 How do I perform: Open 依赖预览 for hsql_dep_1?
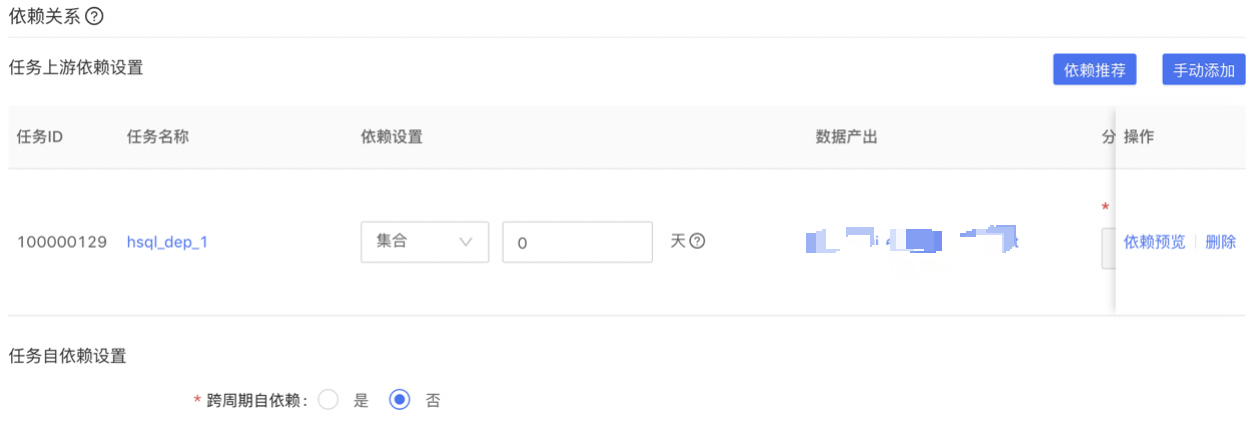1154,242
